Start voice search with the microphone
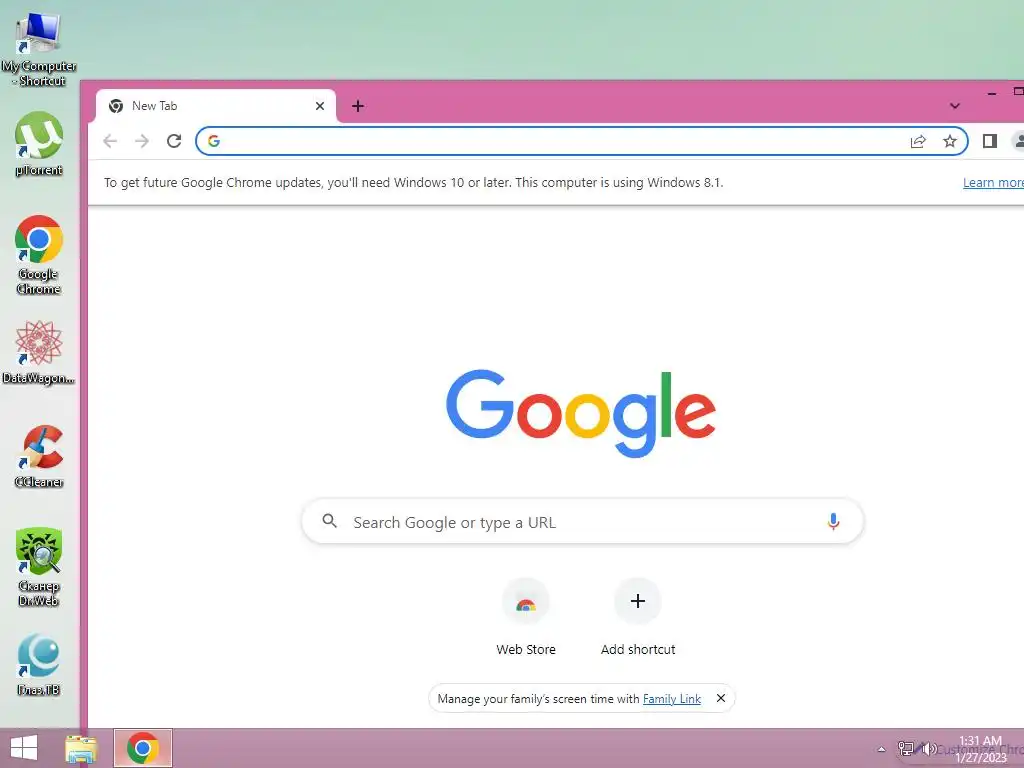This screenshot has width=1024, height=768. 833,521
